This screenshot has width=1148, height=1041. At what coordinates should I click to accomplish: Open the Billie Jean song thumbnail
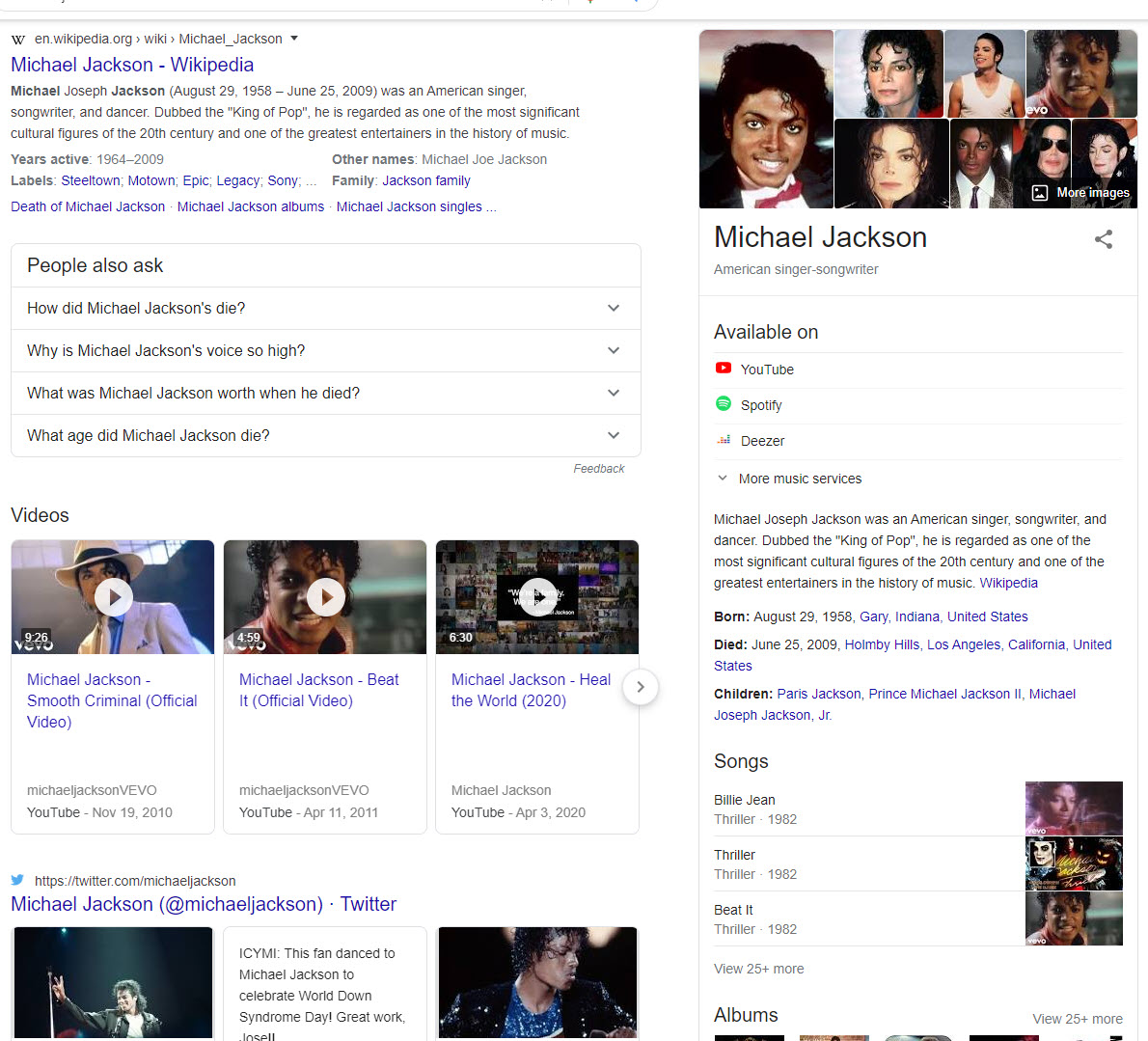(1074, 808)
